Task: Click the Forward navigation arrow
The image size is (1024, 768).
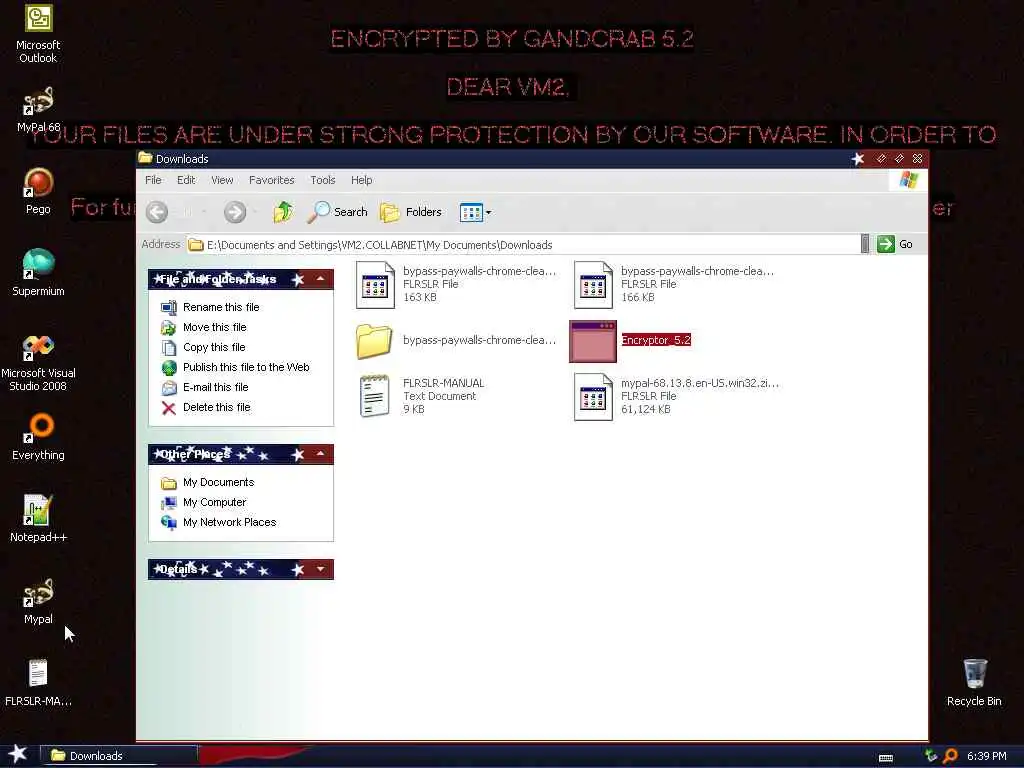Action: (235, 212)
